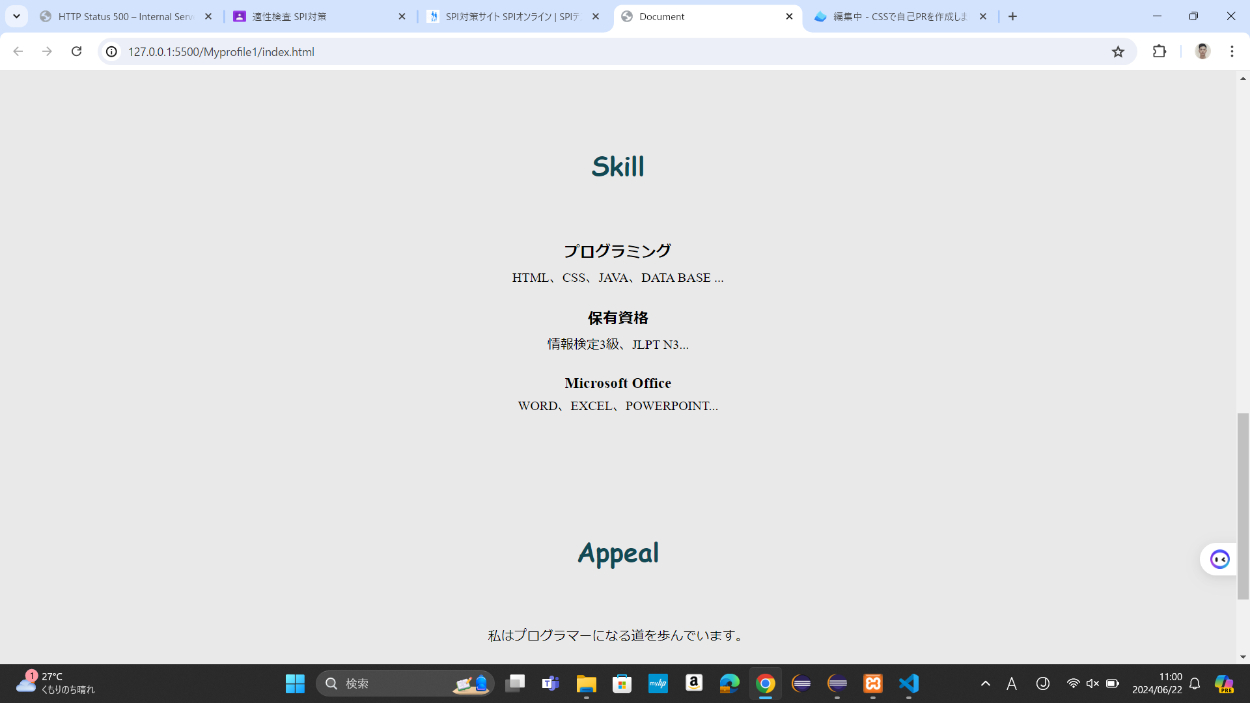This screenshot has width=1250, height=703.
Task: Open Chrome extensions puzzle icon
Action: tap(1160, 51)
